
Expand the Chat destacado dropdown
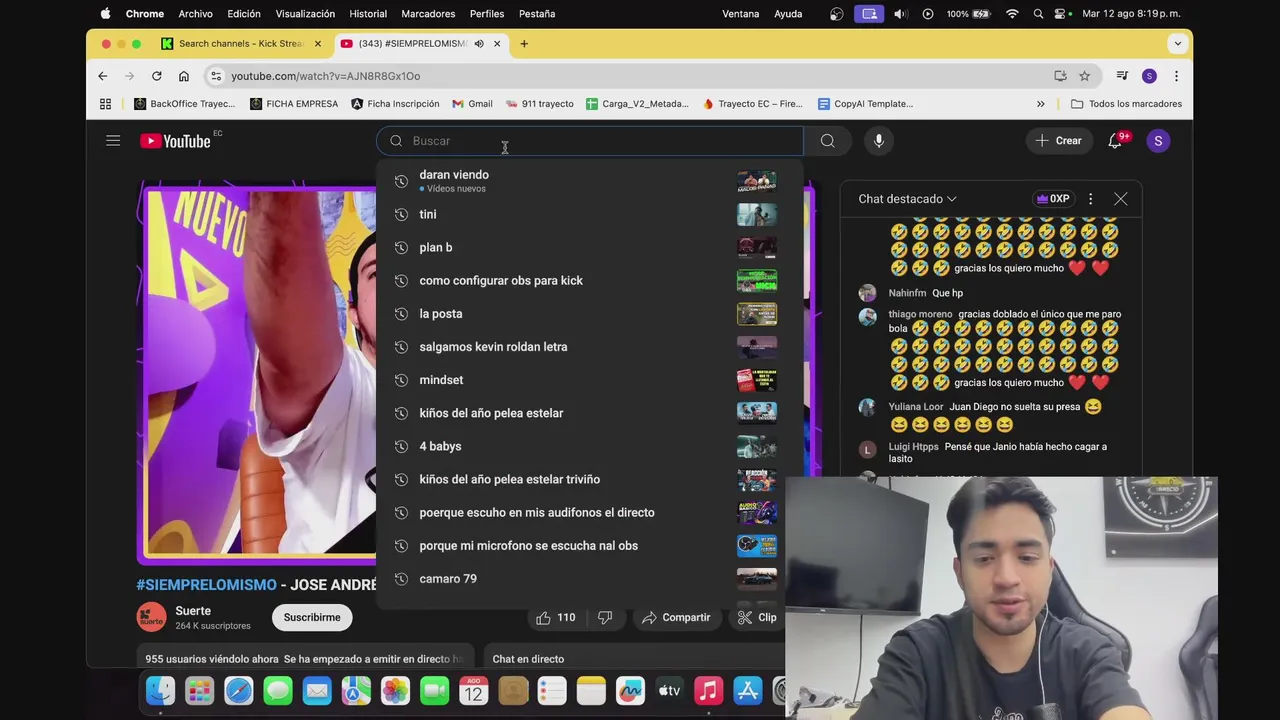(x=907, y=199)
